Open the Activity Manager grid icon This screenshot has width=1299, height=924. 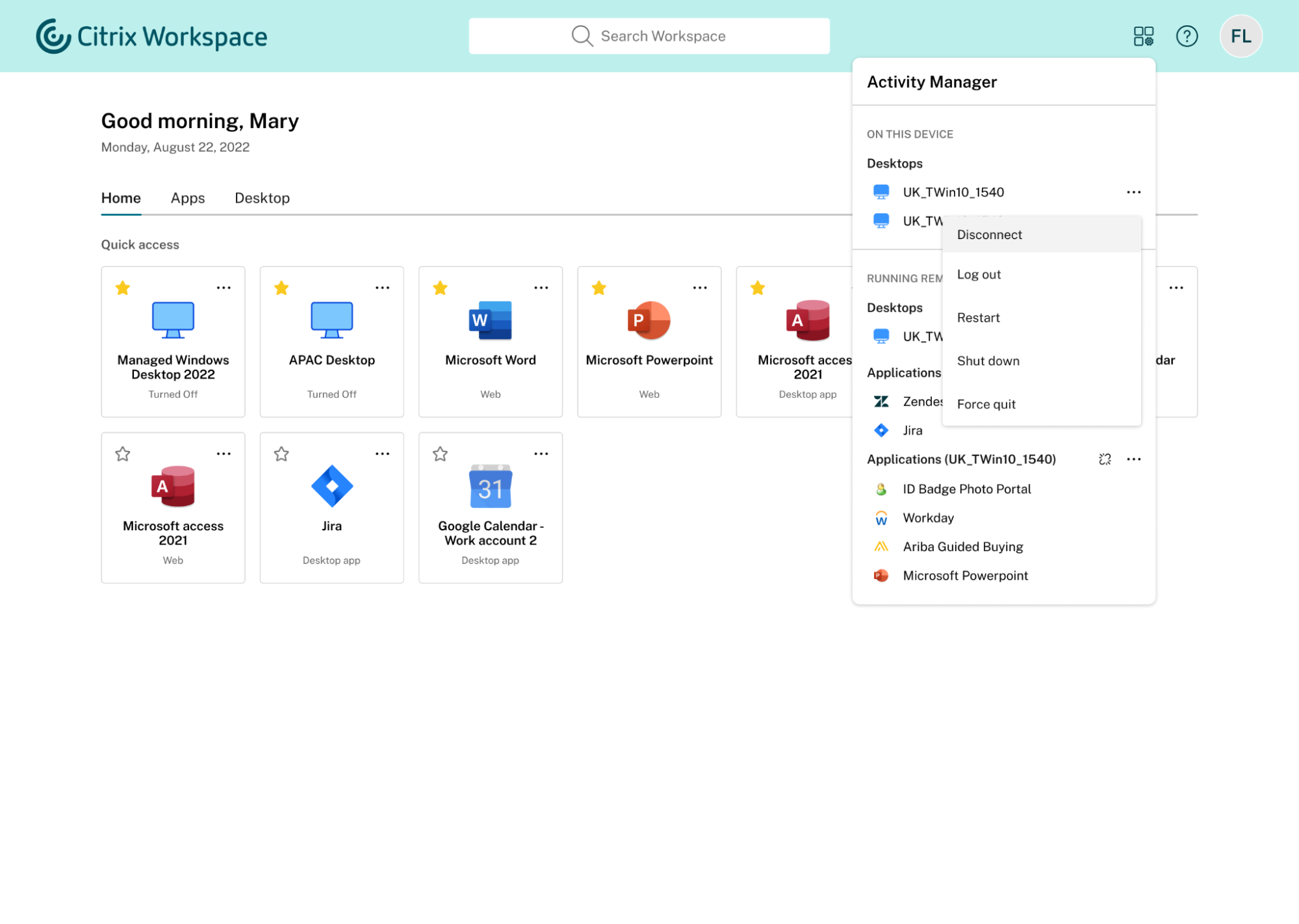(1143, 36)
